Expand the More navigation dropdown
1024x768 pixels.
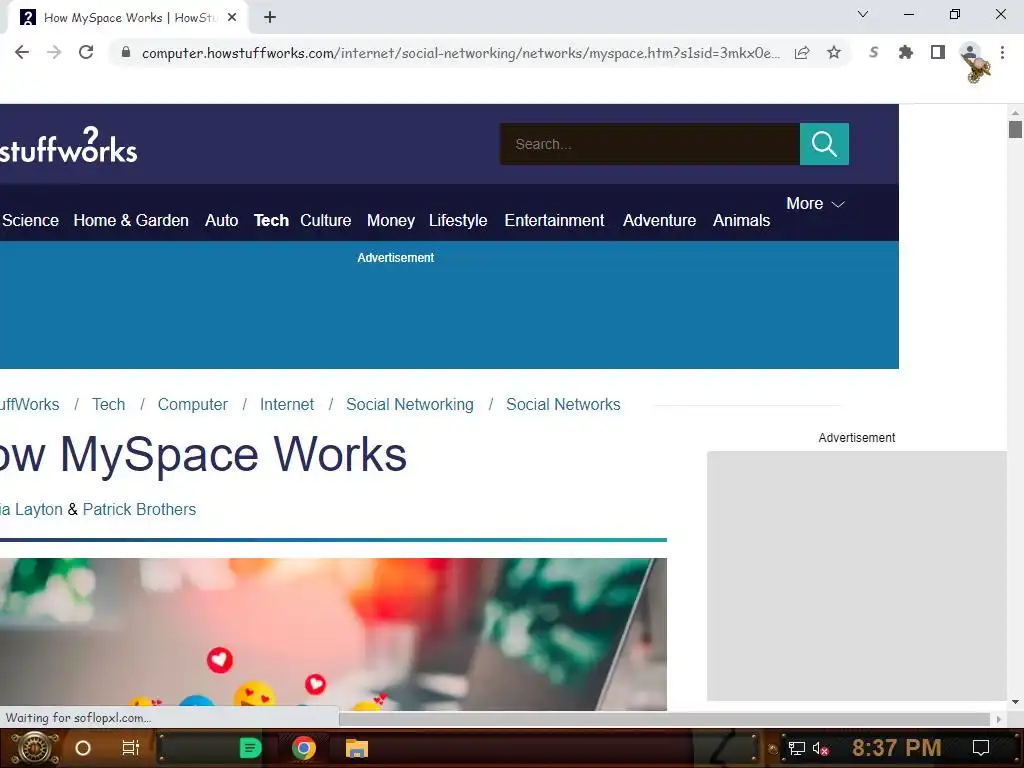pyautogui.click(x=815, y=204)
